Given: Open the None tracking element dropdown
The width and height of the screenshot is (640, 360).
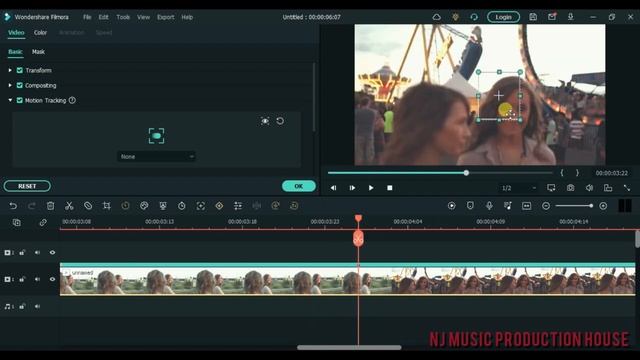Looking at the screenshot, I should coord(156,156).
